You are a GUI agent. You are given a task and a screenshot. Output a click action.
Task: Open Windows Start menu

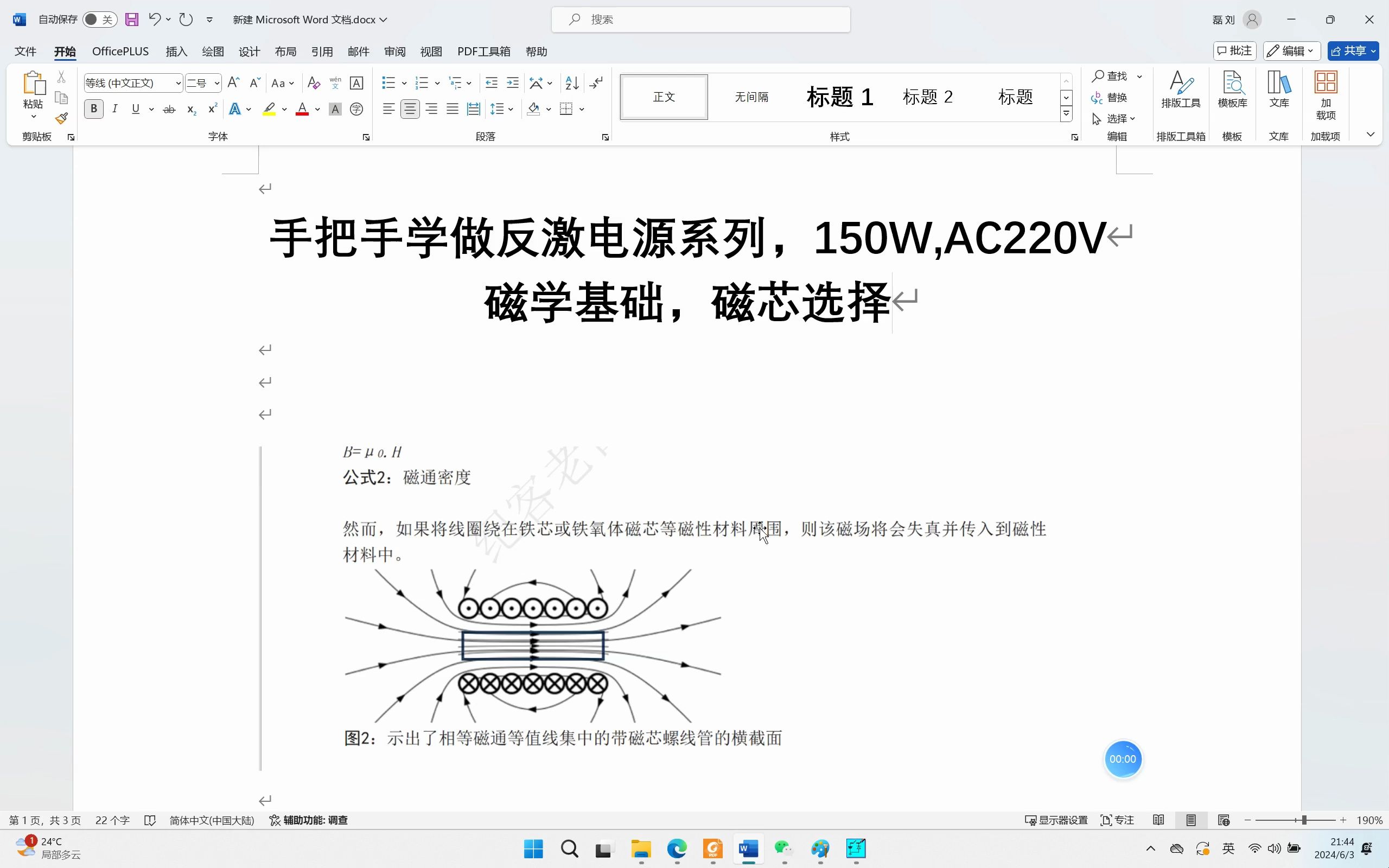pyautogui.click(x=533, y=848)
